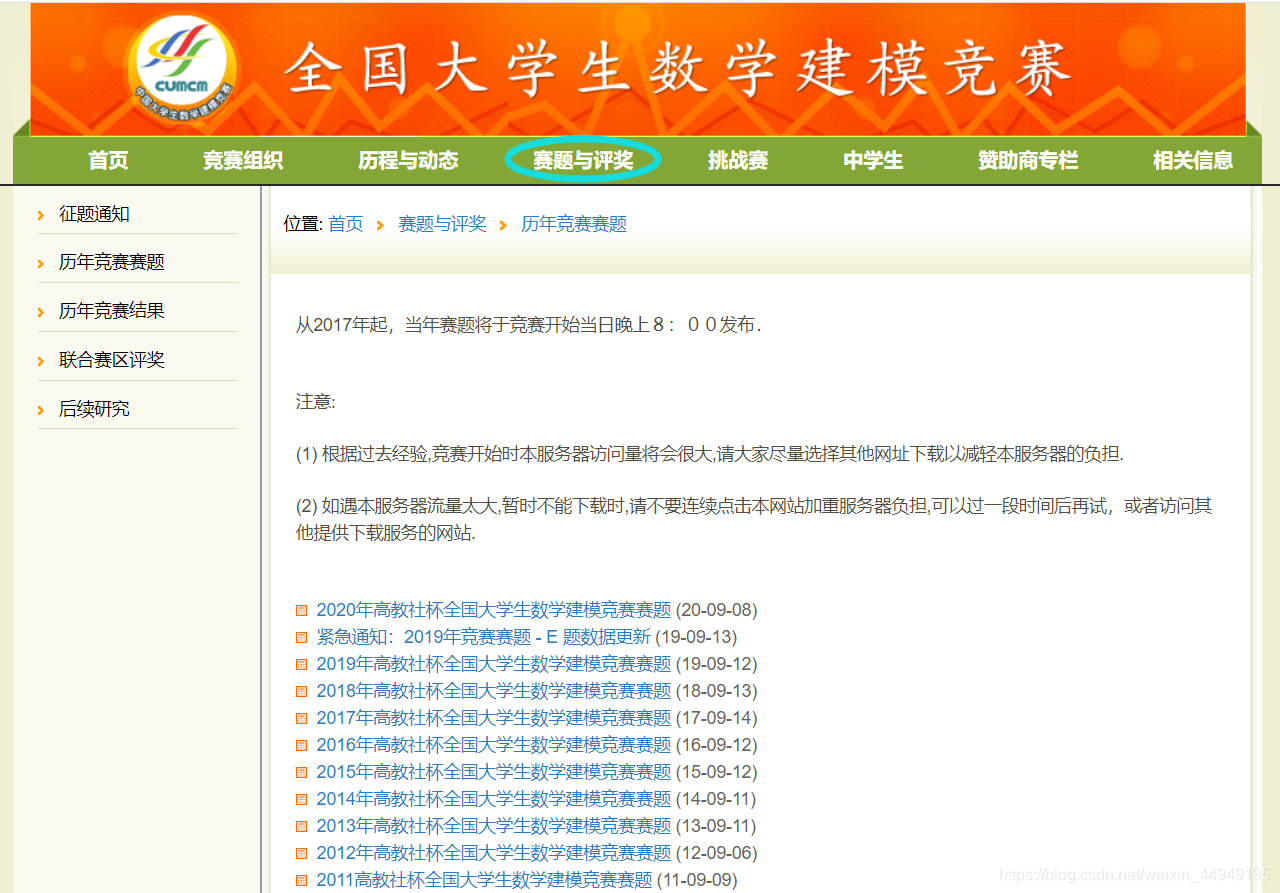The height and width of the screenshot is (893, 1280).
Task: Open the 赛题与评奖 navigation tab
Action: 583,160
